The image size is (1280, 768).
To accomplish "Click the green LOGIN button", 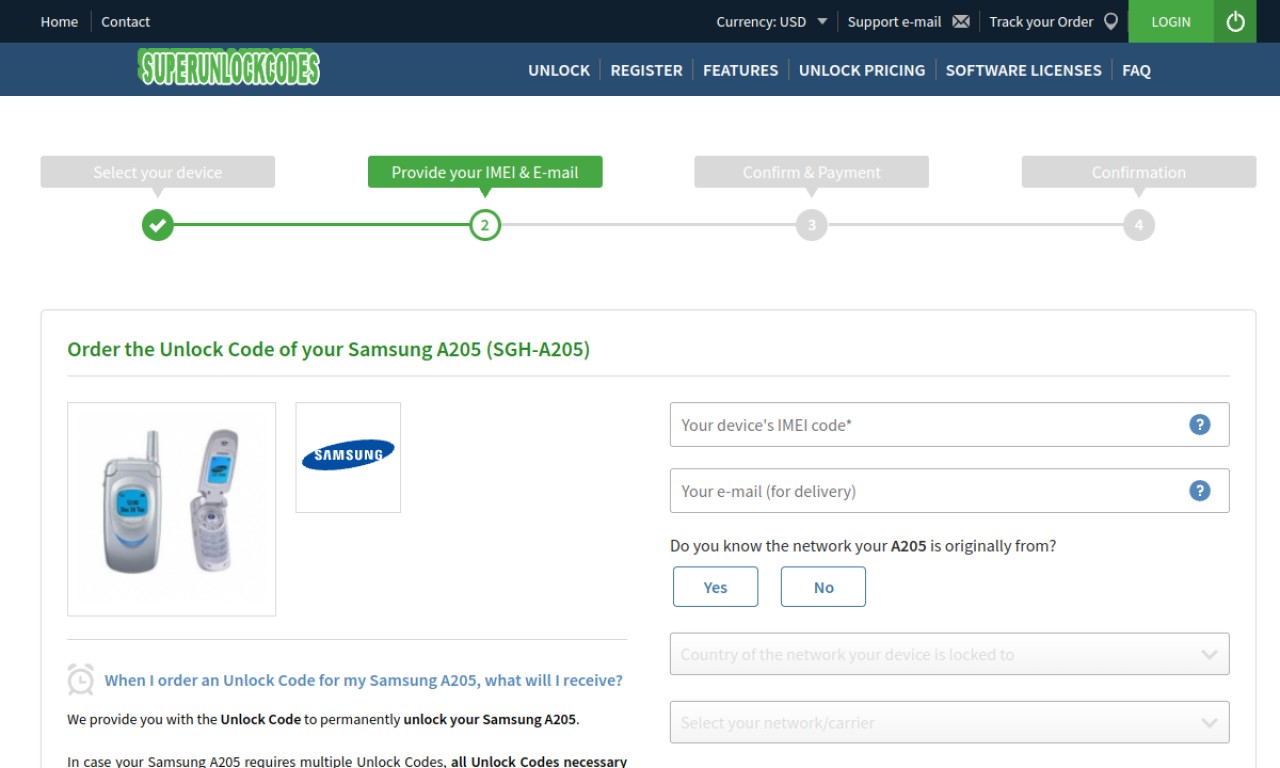I will point(1171,21).
